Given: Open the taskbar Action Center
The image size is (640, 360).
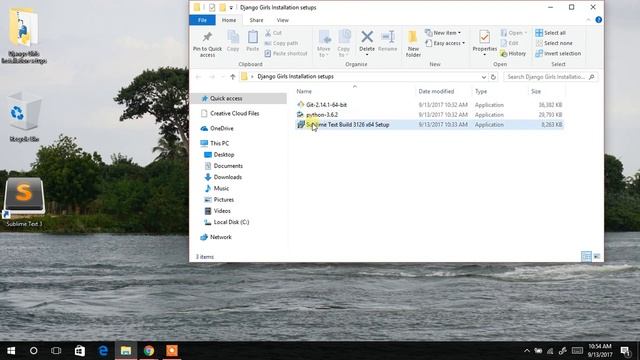Looking at the screenshot, I should (x=626, y=351).
